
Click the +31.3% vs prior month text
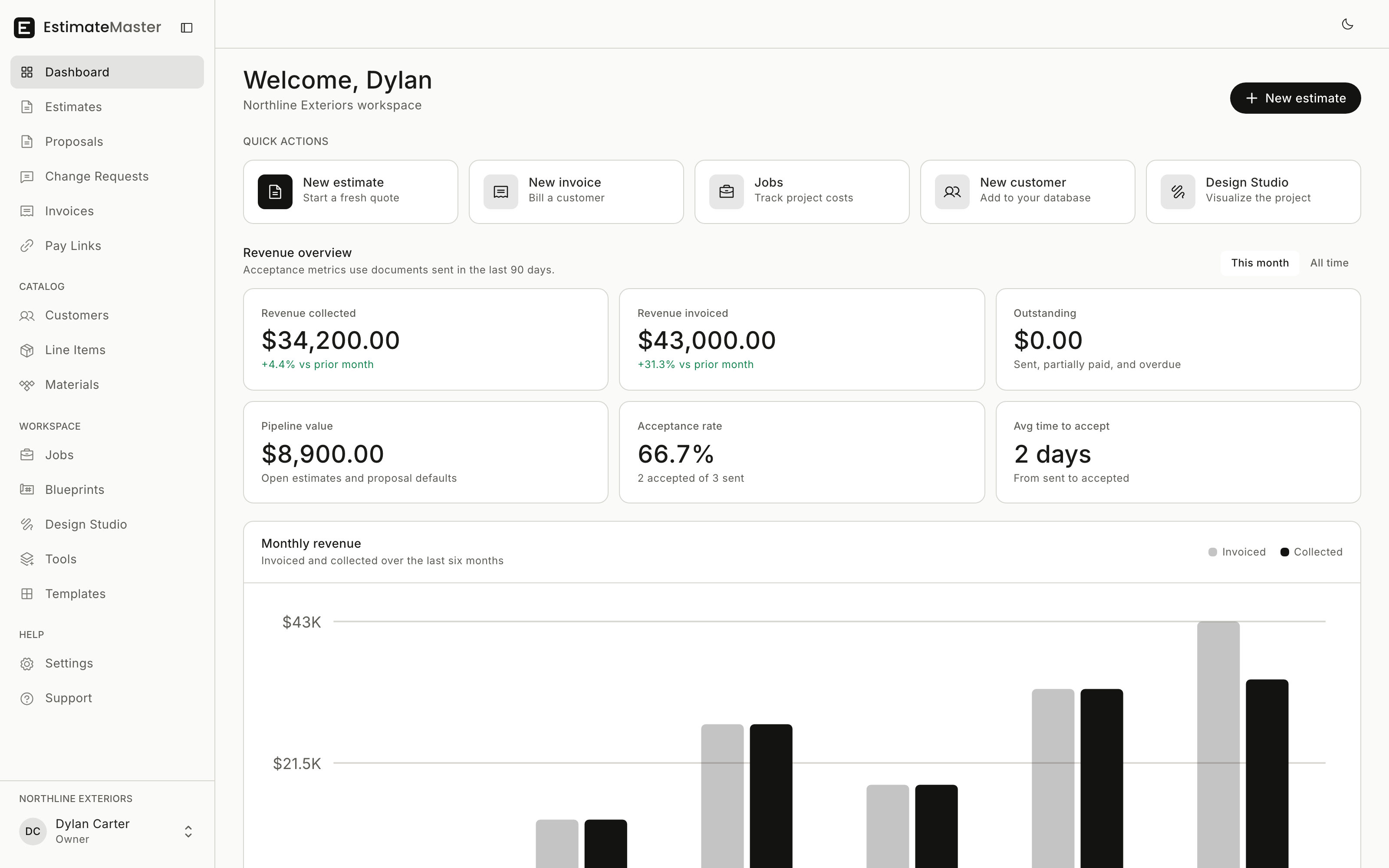[696, 365]
